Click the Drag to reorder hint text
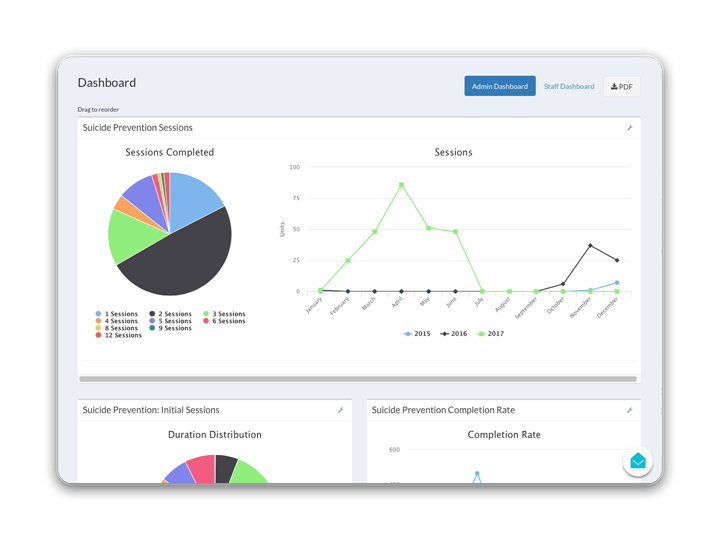This screenshot has width=720, height=540. pos(98,110)
